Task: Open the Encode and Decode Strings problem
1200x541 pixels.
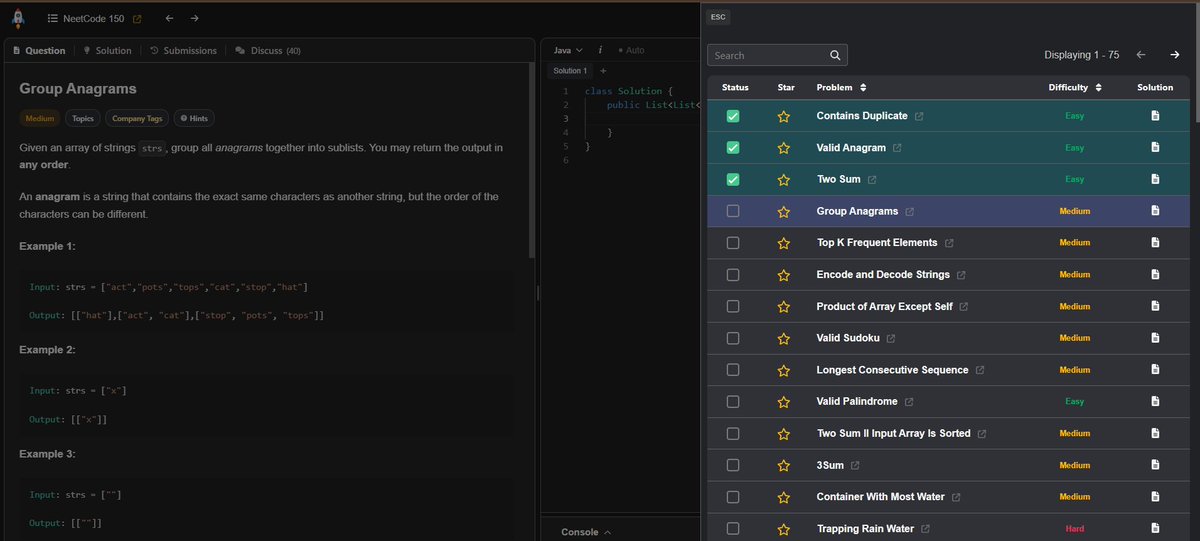Action: click(883, 275)
